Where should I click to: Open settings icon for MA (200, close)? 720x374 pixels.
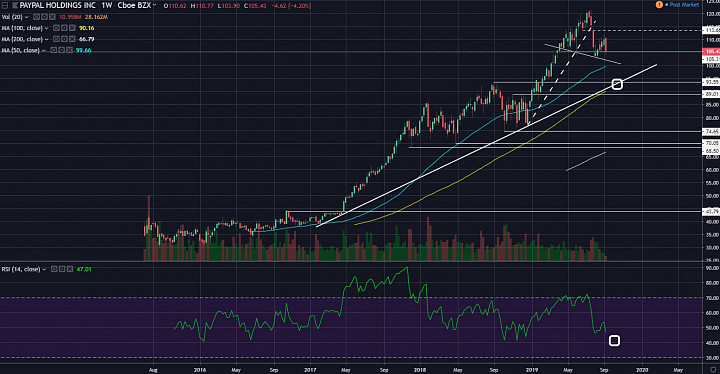[x=64, y=39]
